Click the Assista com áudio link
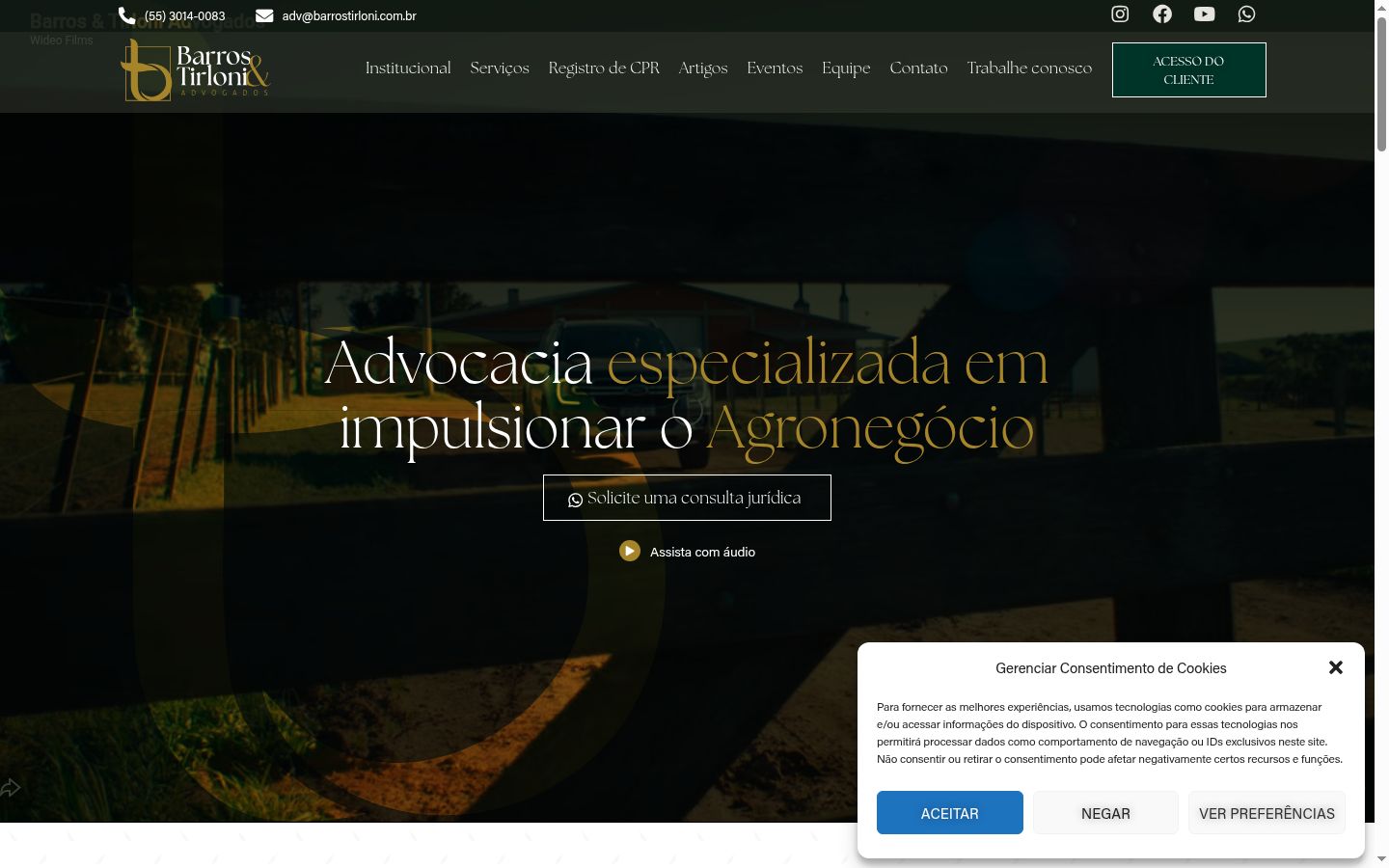Image resolution: width=1389 pixels, height=868 pixels. tap(702, 552)
